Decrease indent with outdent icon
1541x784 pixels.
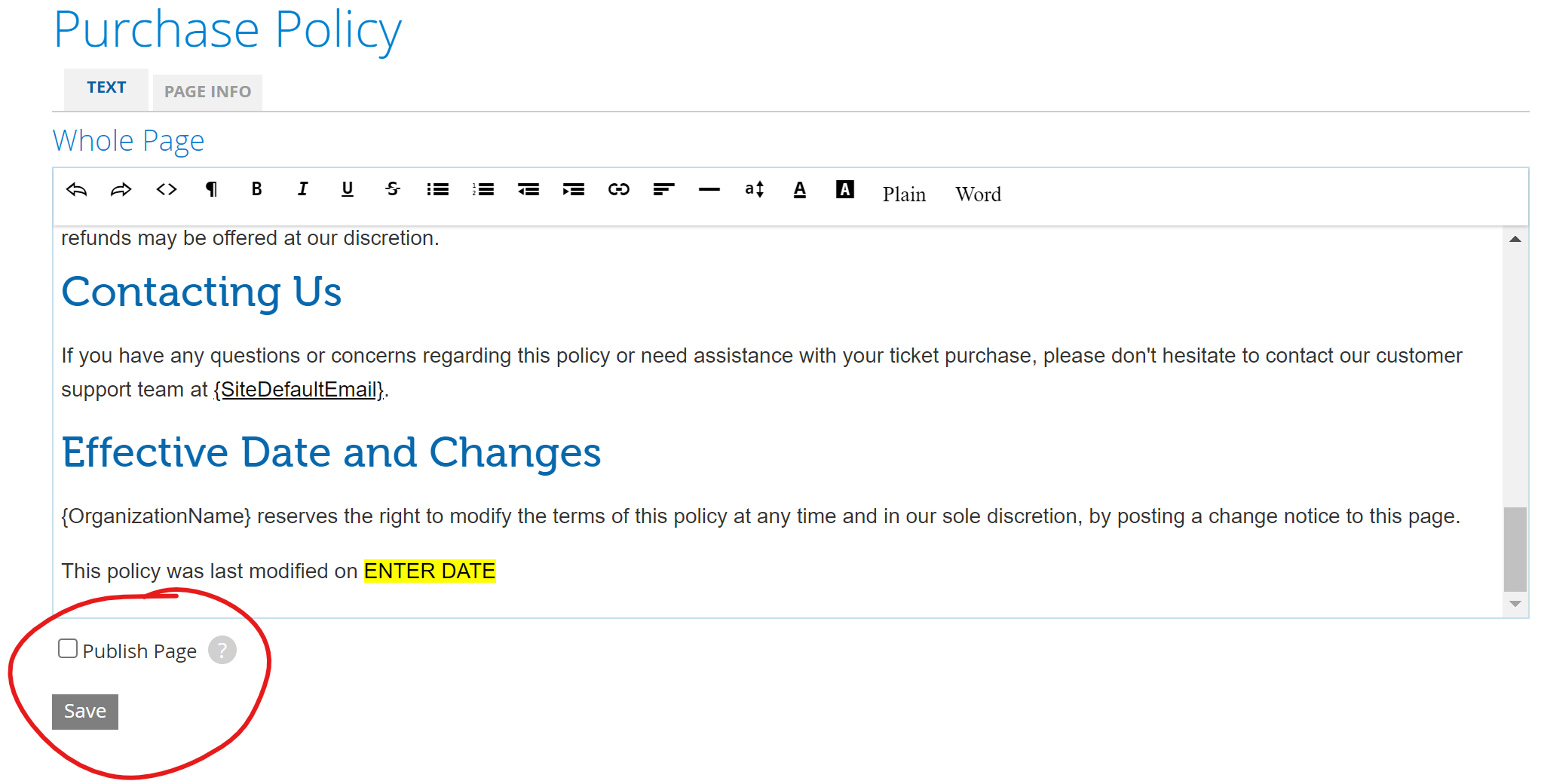click(528, 189)
